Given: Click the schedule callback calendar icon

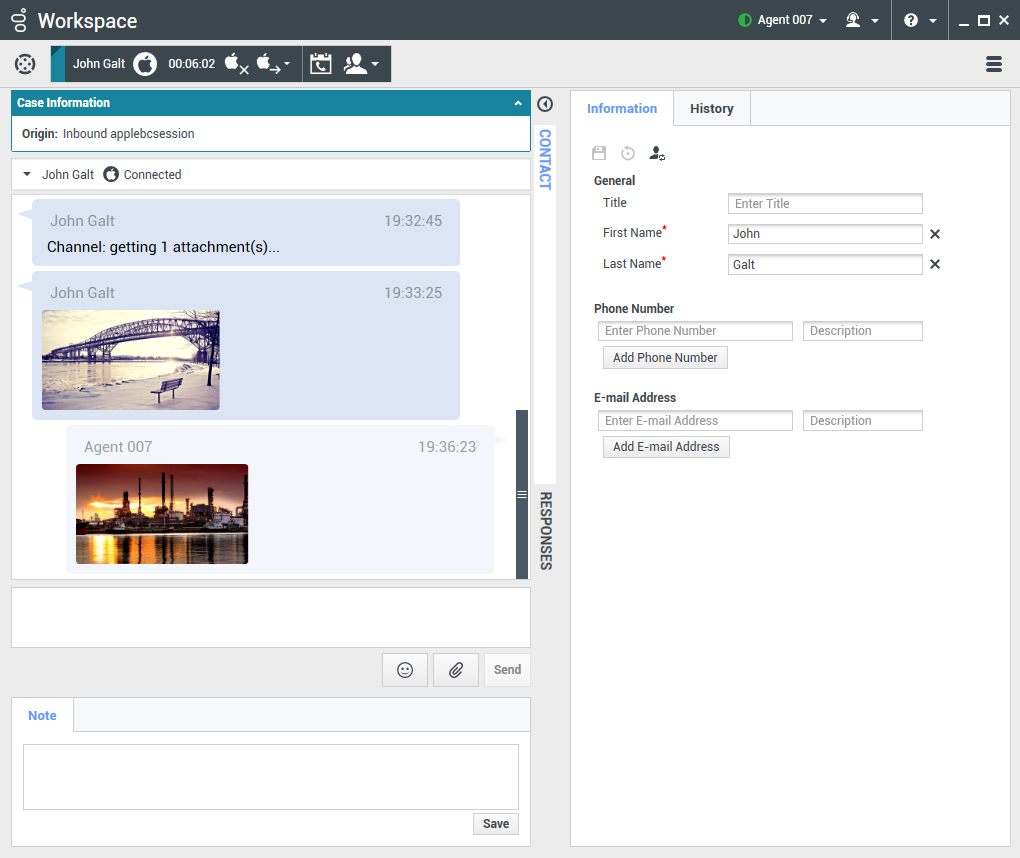Looking at the screenshot, I should click(x=320, y=64).
